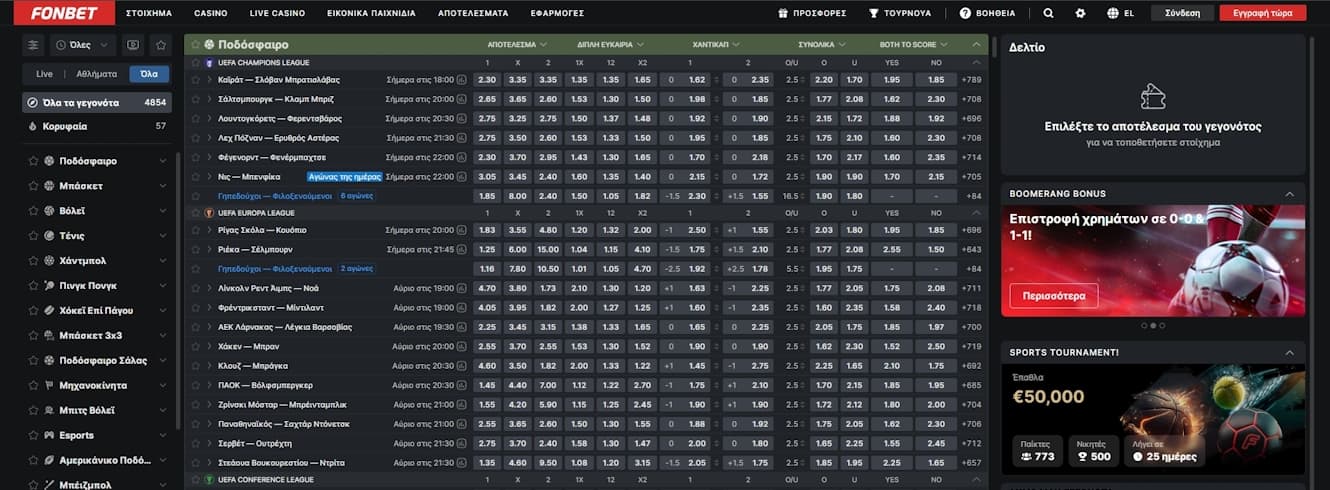Expand the Ποδόσφαιρο sidebar chevron
The image size is (1330, 490).
(163, 161)
